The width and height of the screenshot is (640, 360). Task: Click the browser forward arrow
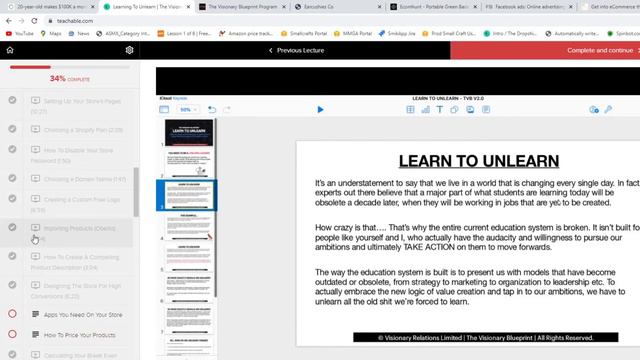click(x=21, y=21)
